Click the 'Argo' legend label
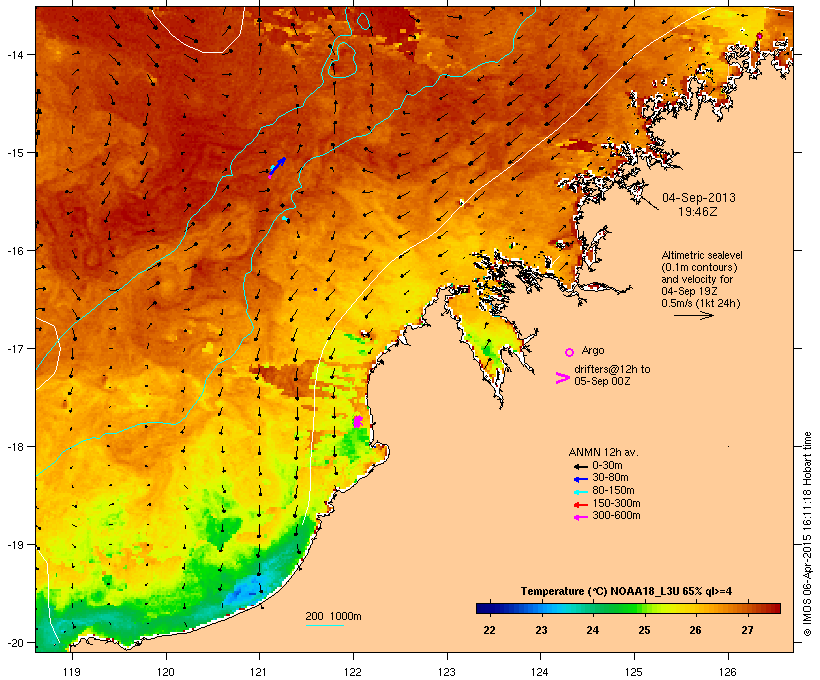The image size is (820, 680). [593, 350]
